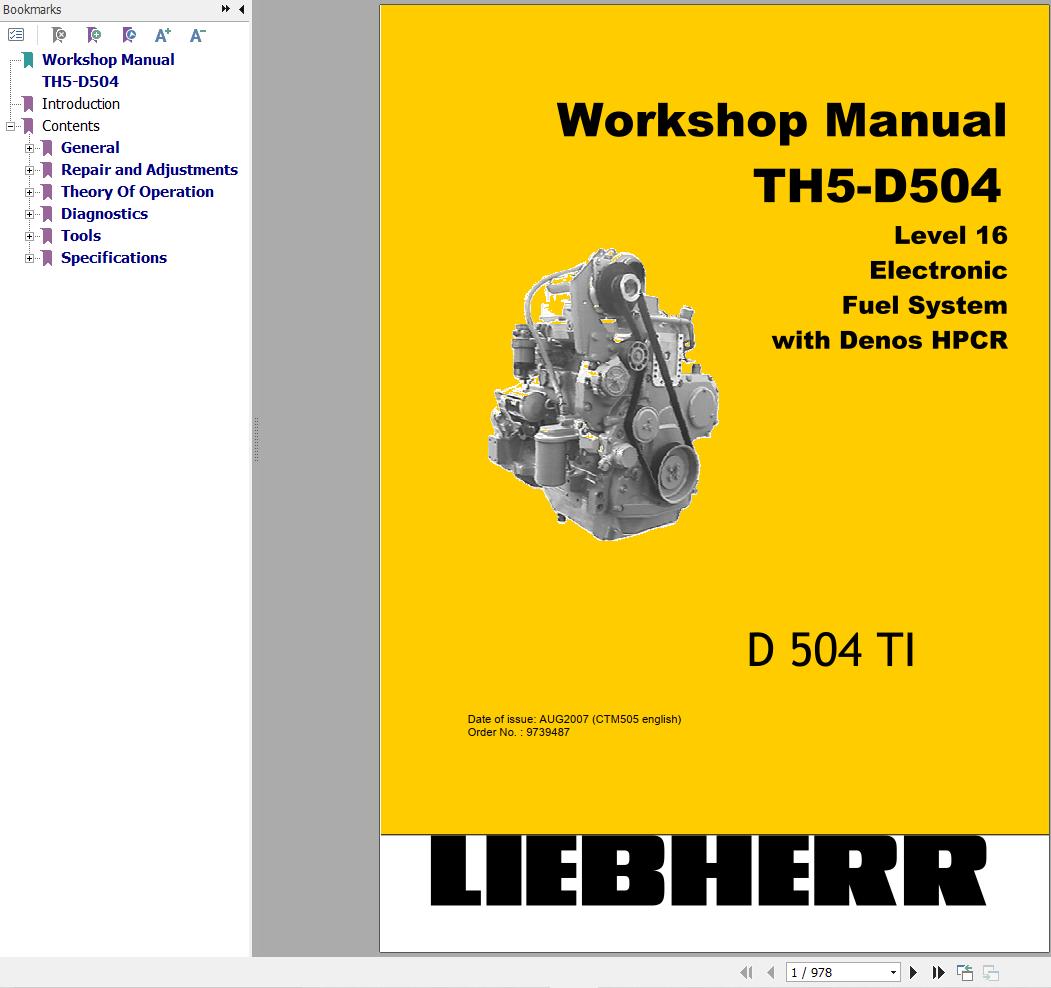Open the Introduction bookmark
The image size is (1051, 988).
(81, 104)
